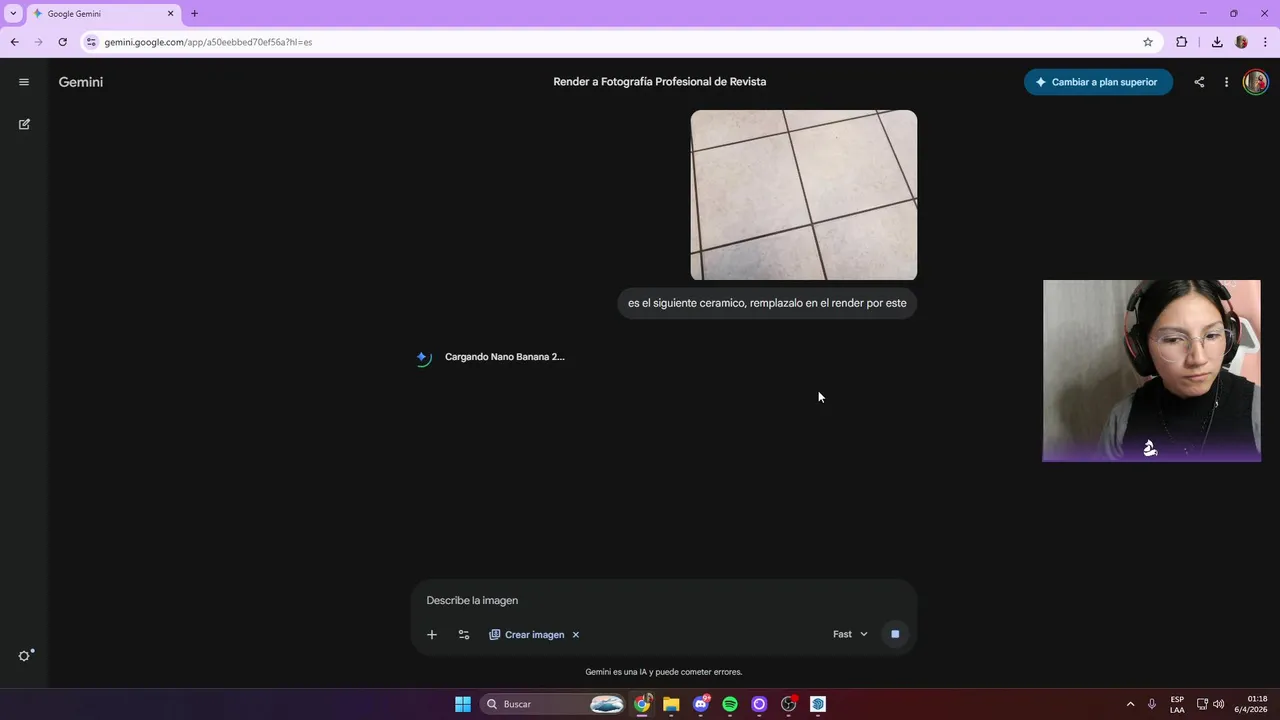Focus the Describe la imagen prompt field
This screenshot has height=720, width=1280.
click(663, 600)
